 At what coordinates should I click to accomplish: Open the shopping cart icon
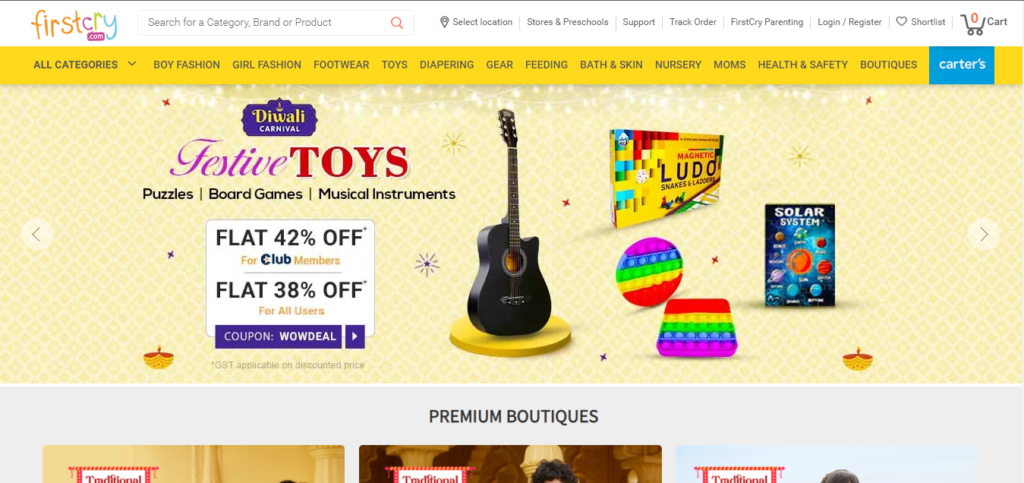[972, 24]
